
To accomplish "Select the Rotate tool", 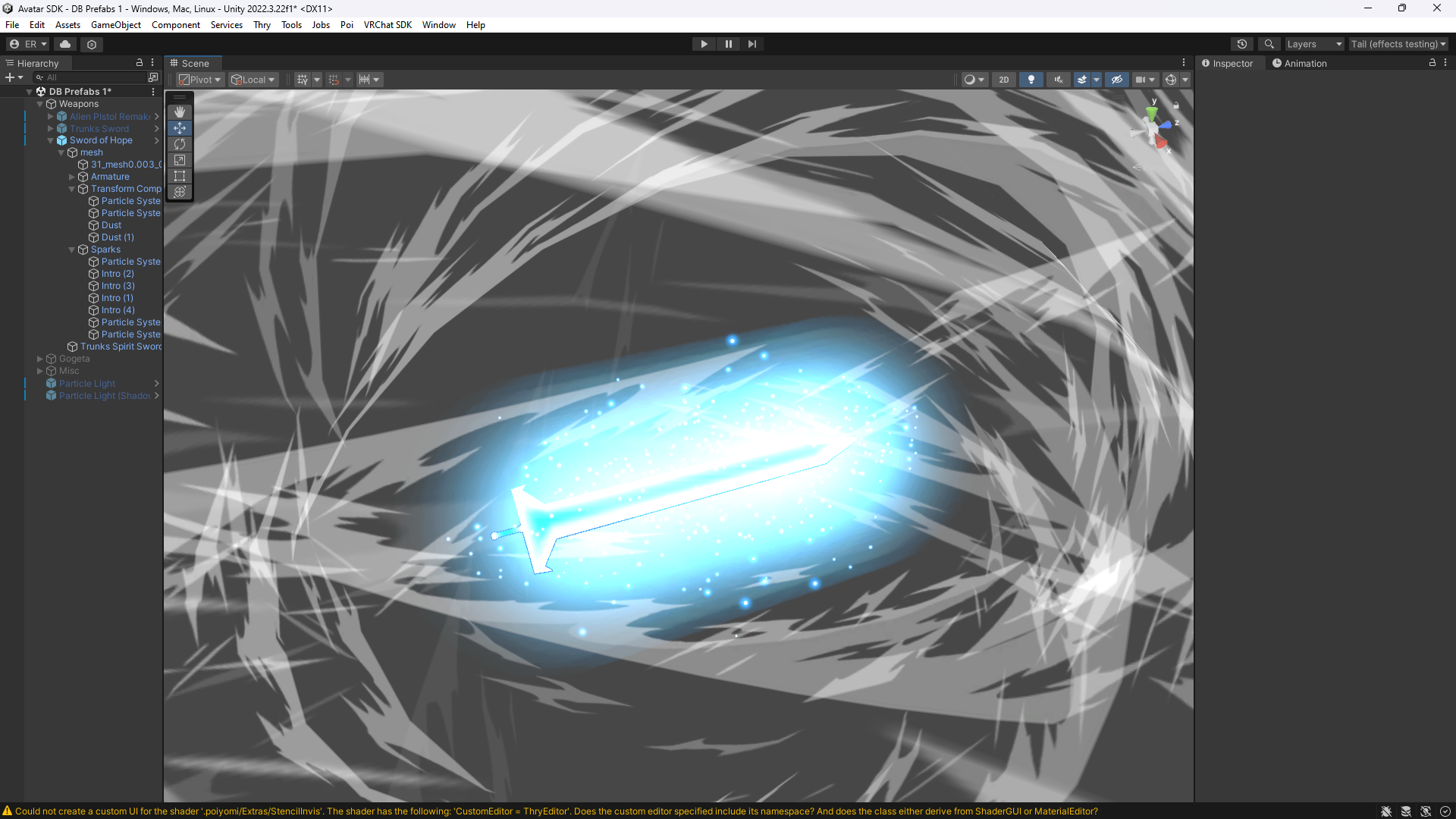I will click(180, 144).
